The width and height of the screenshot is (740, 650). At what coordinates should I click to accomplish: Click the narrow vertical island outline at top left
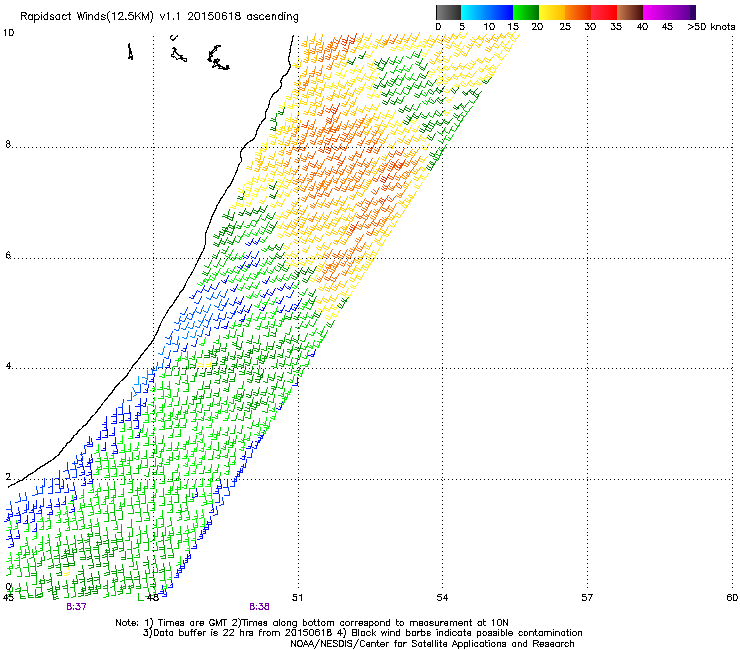[130, 51]
